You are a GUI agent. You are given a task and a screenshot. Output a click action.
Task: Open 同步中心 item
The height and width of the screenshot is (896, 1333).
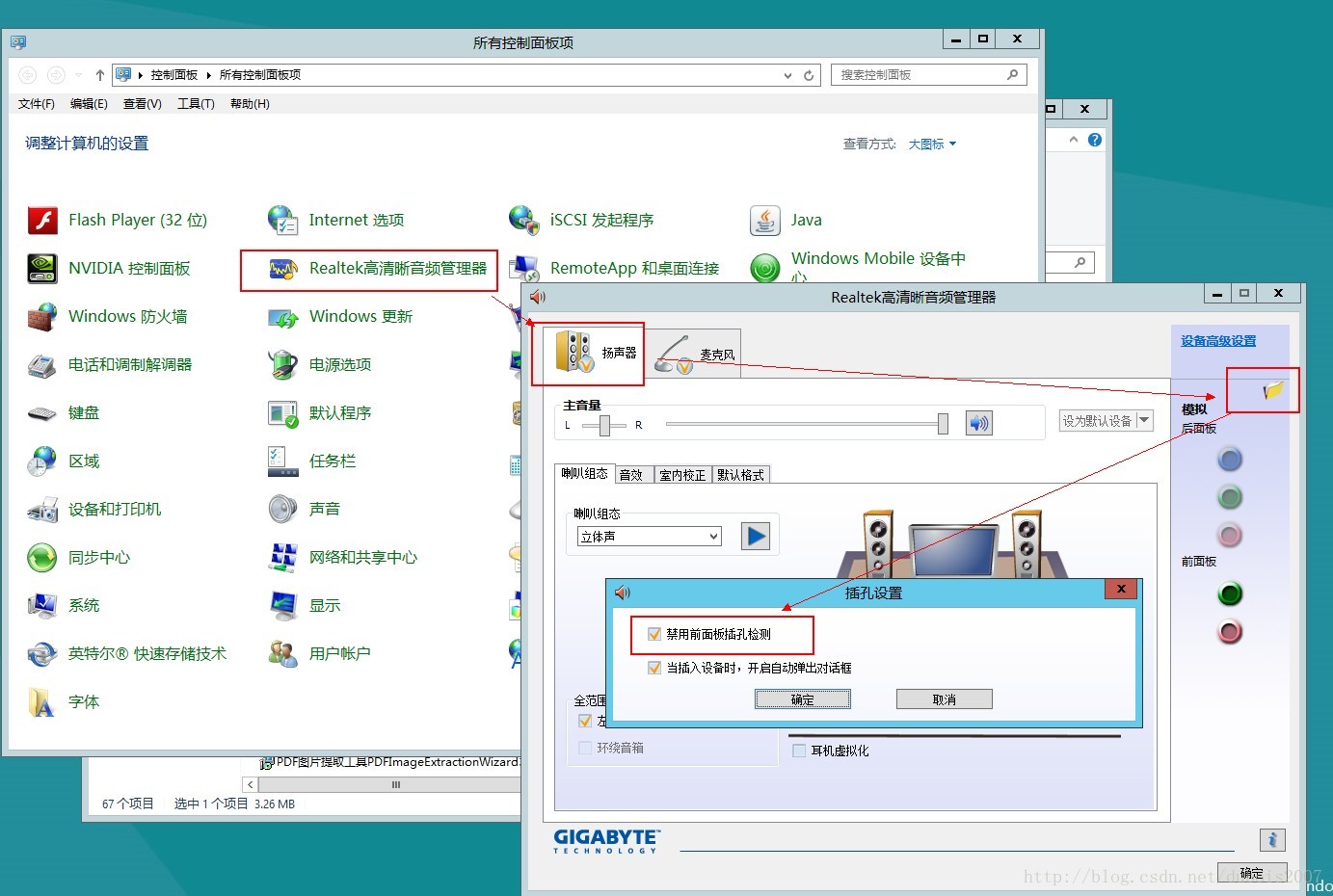click(79, 557)
